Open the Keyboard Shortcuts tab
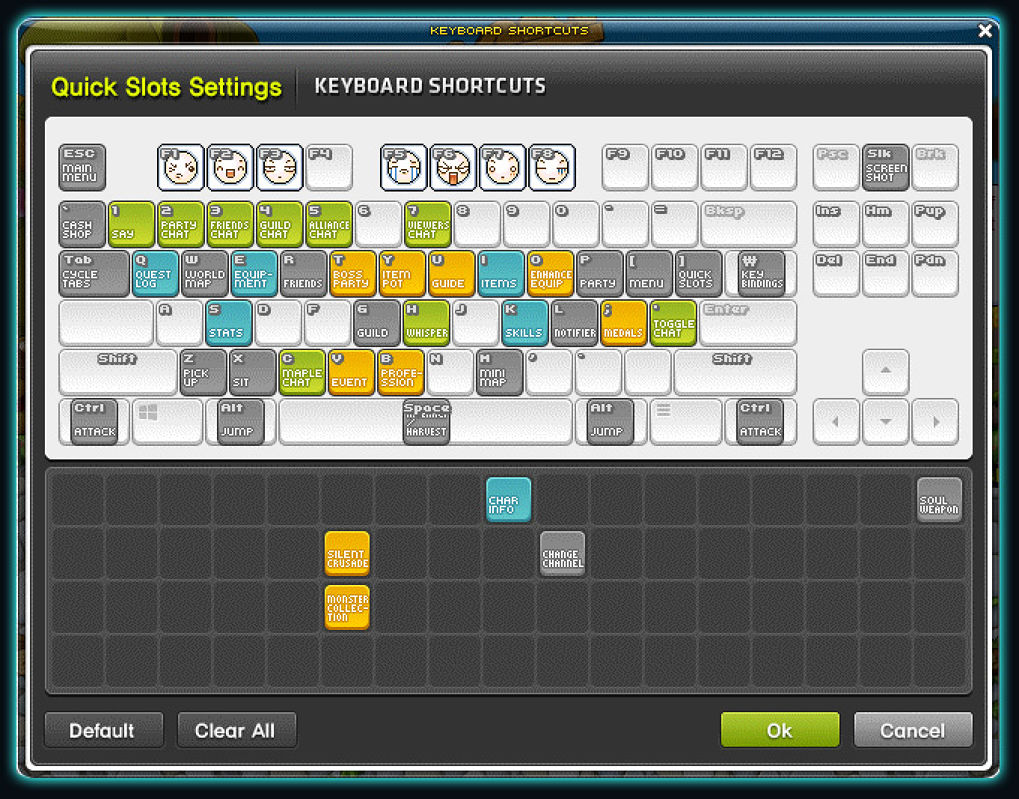The image size is (1019, 799). 430,86
